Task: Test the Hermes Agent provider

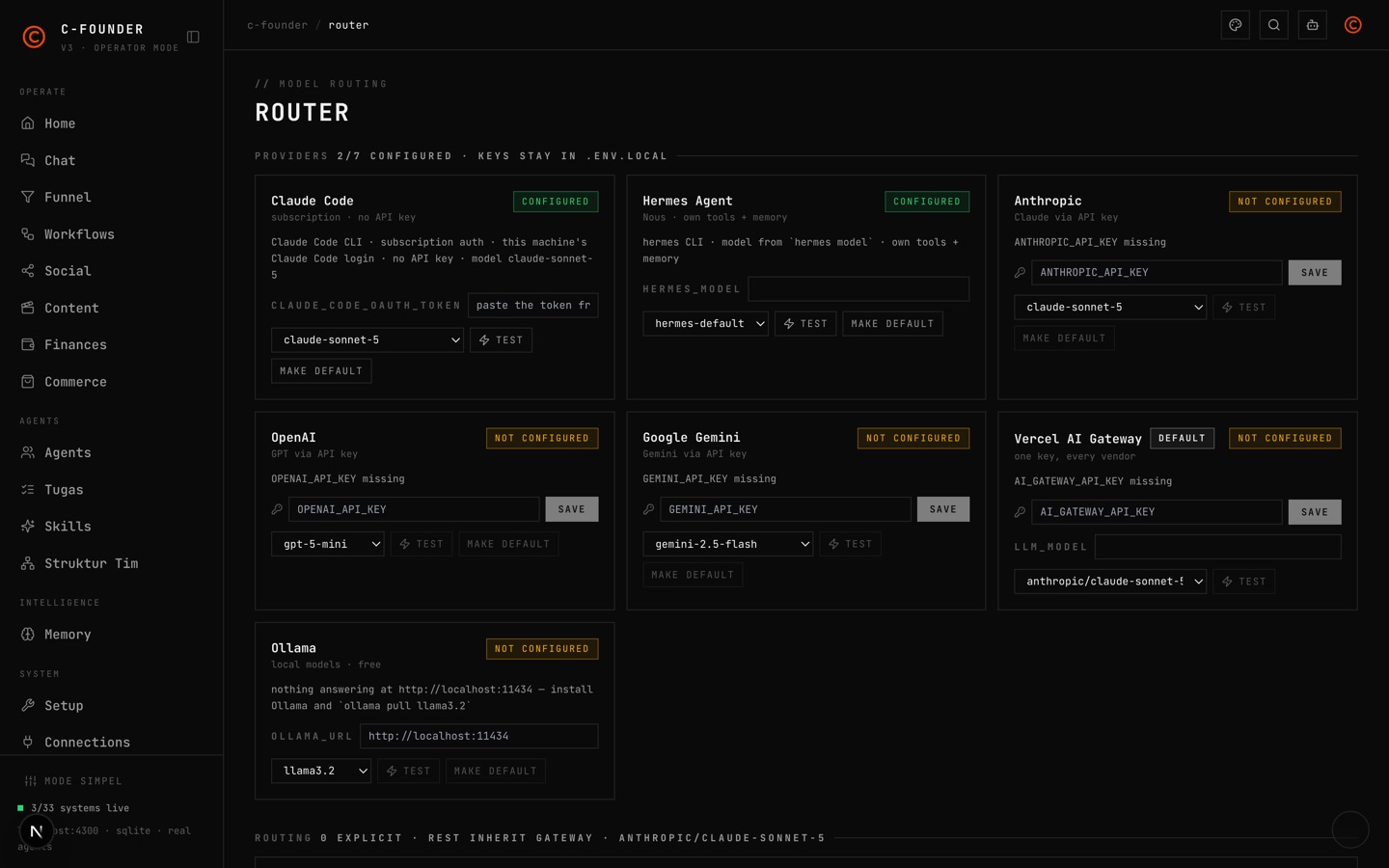Action: pos(805,323)
